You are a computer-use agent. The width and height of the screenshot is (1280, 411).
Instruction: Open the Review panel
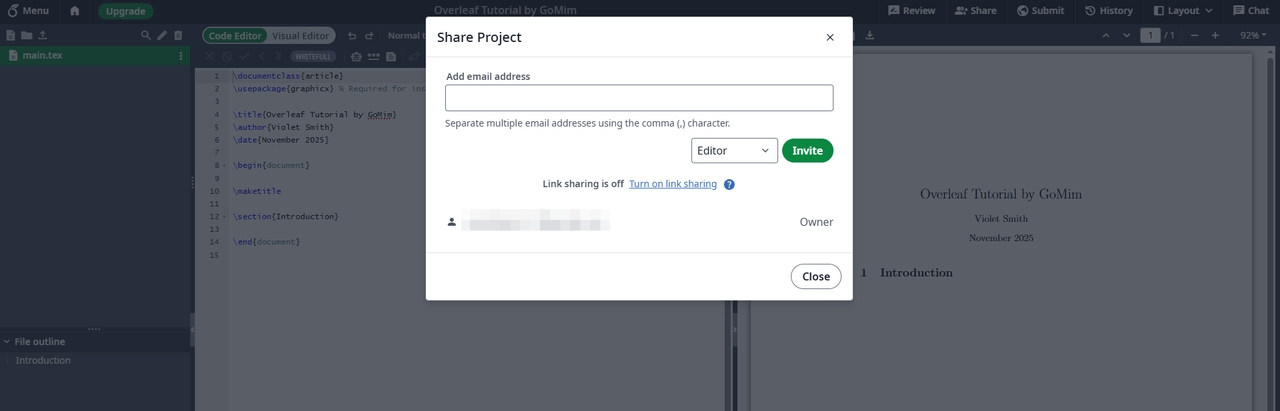coord(911,11)
